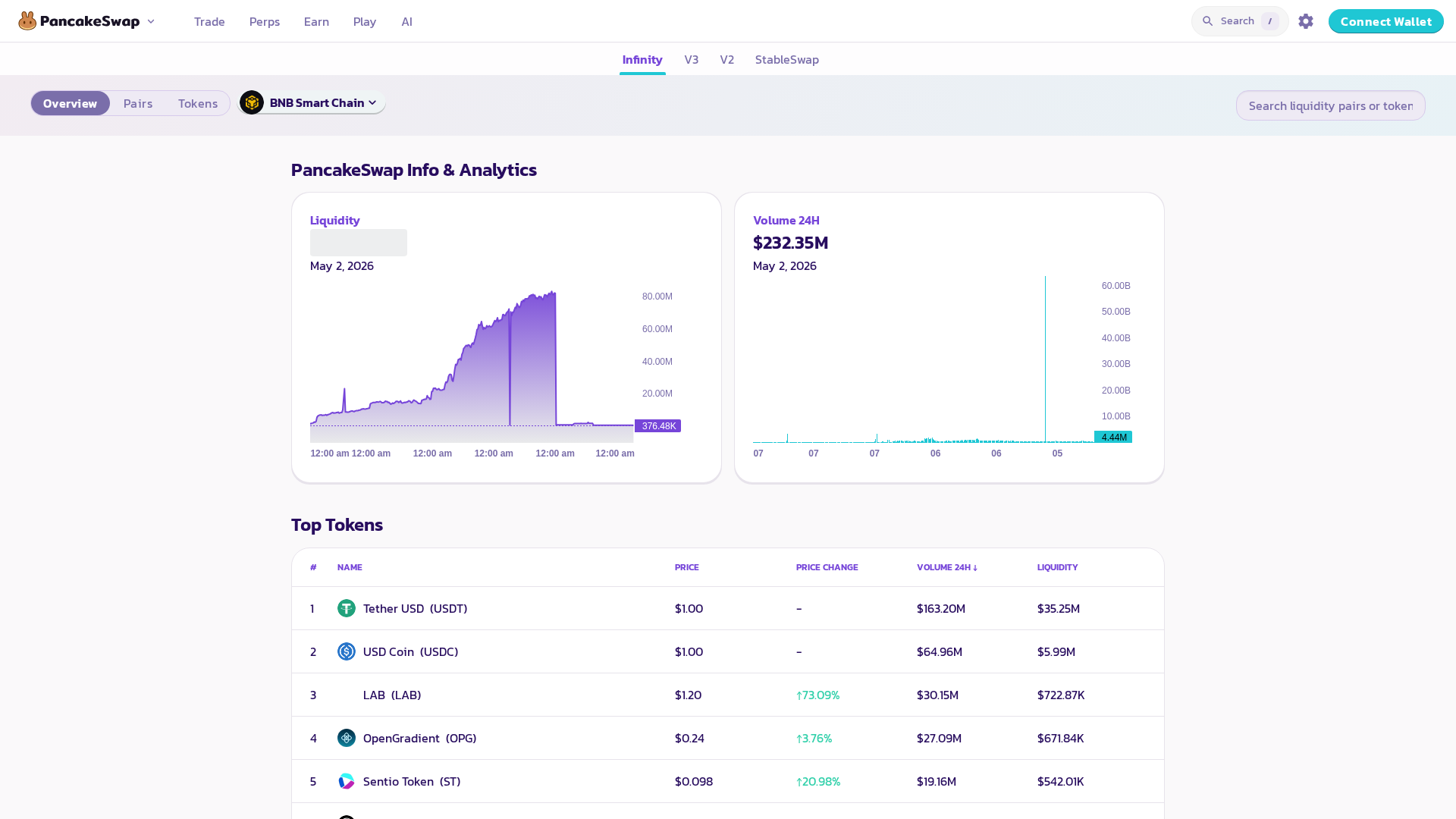The width and height of the screenshot is (1456, 819).
Task: Open the OpenGradient (OPG) row
Action: click(x=728, y=738)
